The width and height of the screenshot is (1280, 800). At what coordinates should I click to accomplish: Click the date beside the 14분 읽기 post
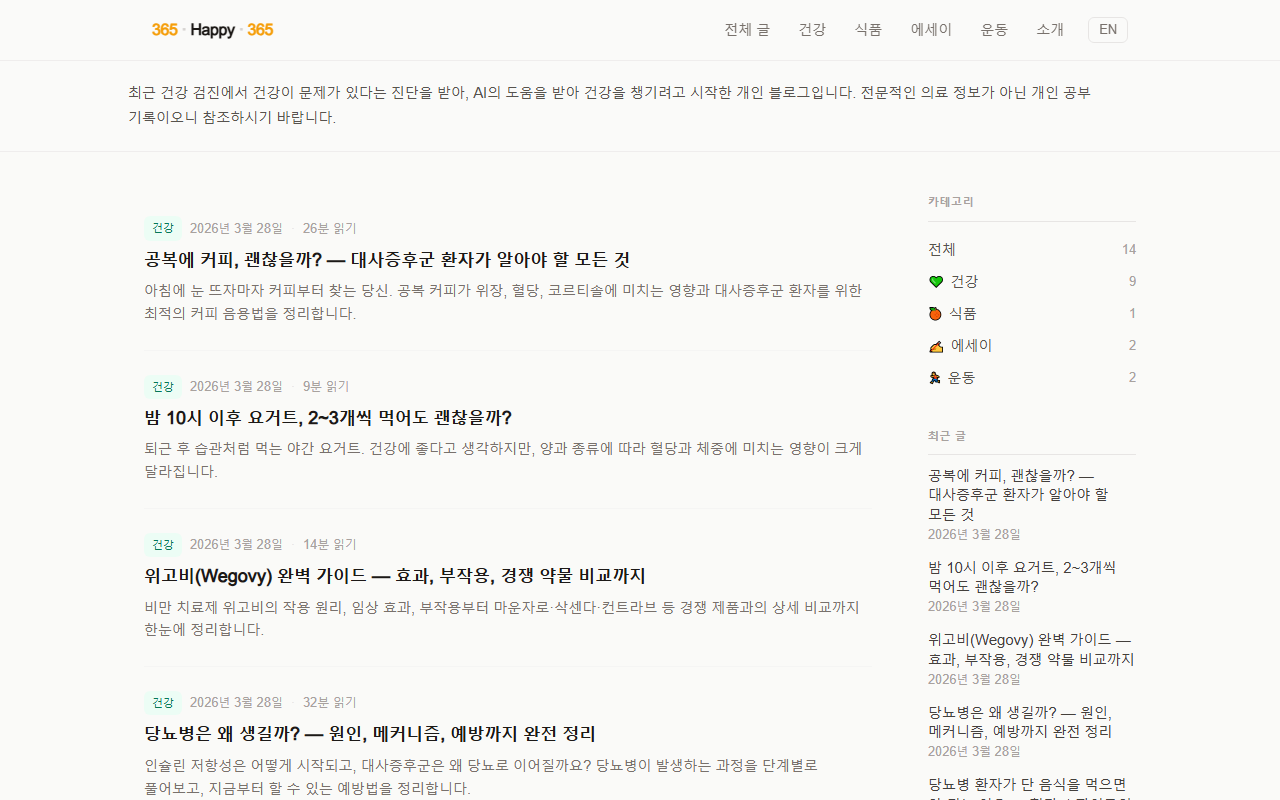(x=236, y=544)
